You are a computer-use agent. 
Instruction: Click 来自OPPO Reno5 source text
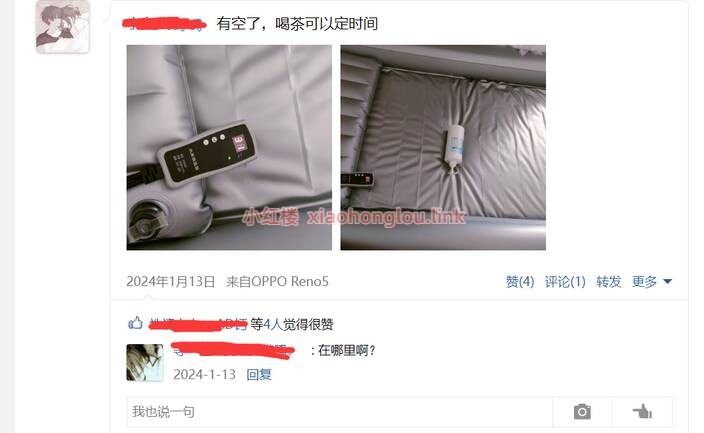click(277, 282)
